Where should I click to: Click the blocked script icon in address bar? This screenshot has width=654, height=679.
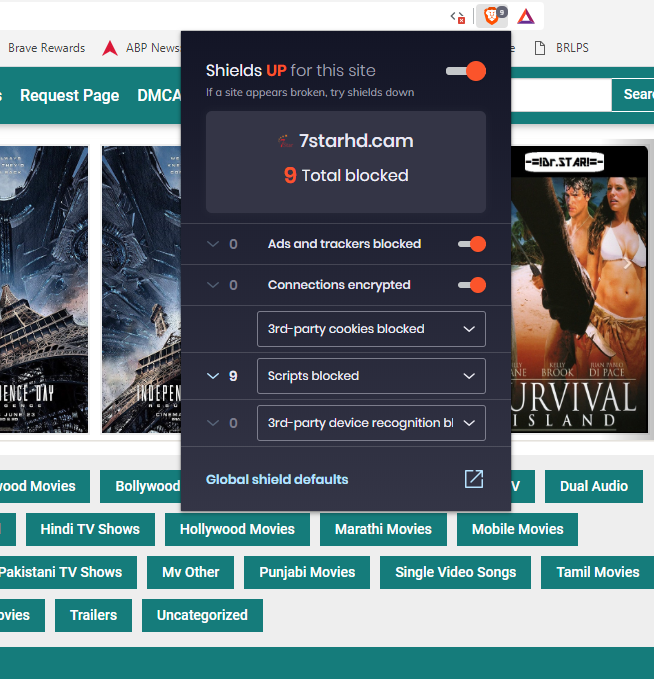[x=457, y=17]
